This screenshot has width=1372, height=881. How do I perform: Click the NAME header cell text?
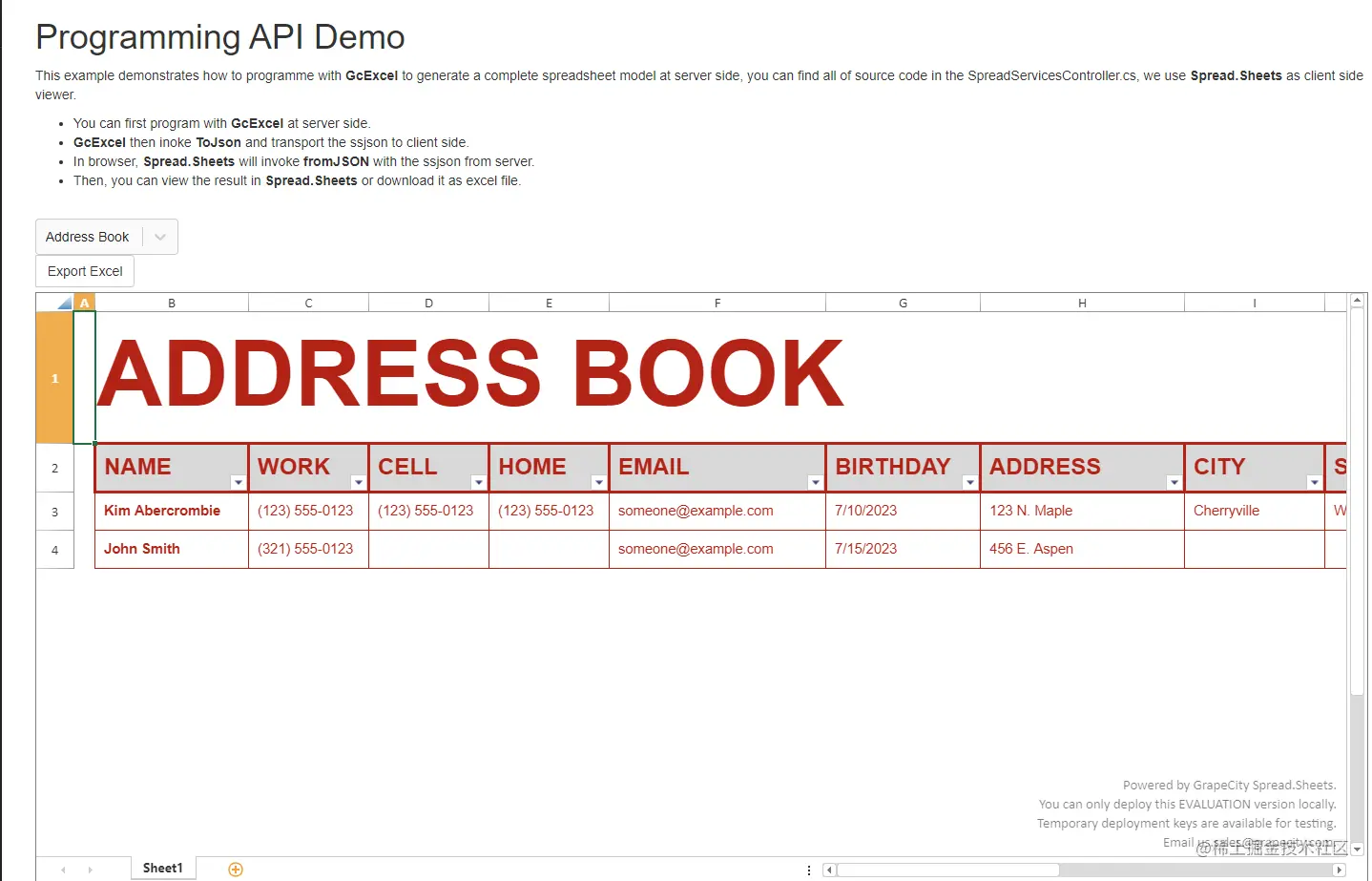coord(138,467)
